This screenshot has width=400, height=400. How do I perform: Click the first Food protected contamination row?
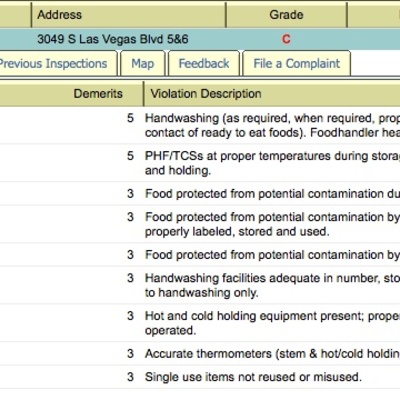point(200,194)
